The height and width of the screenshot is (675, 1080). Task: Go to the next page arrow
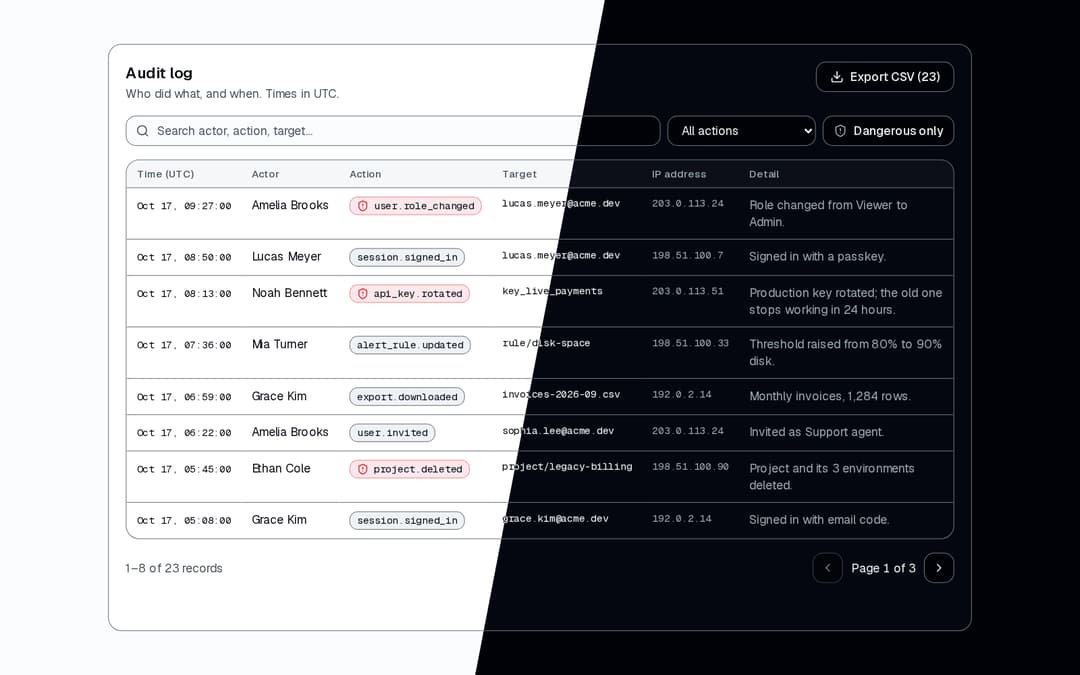point(939,568)
